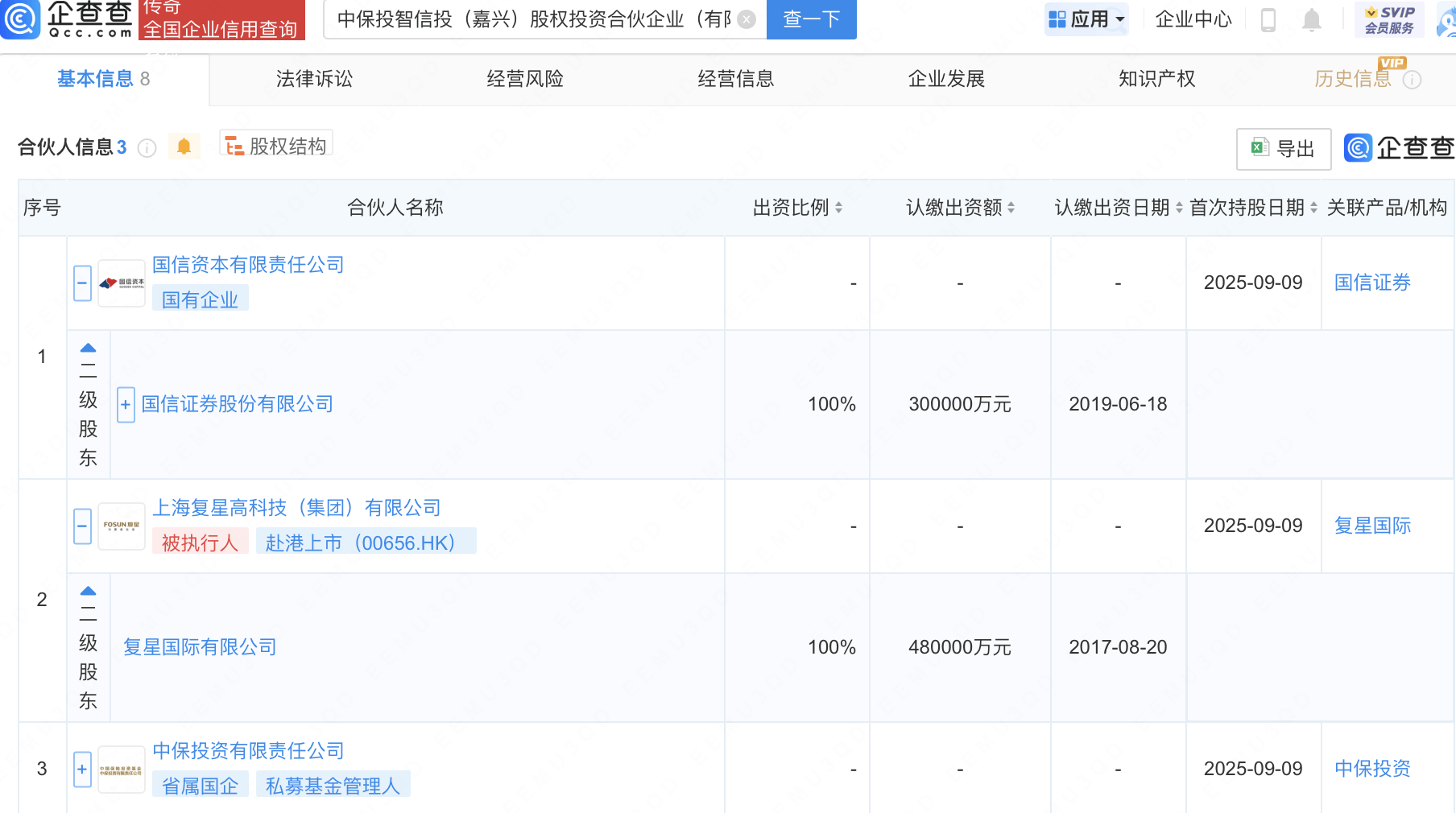
Task: Click the orange alert bell beside partner info
Action: (184, 147)
